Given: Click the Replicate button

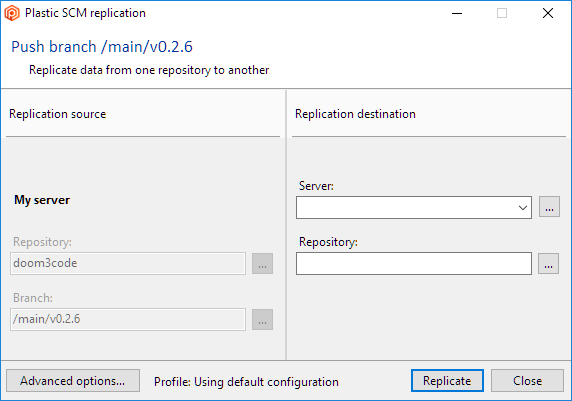Looking at the screenshot, I should (x=447, y=381).
